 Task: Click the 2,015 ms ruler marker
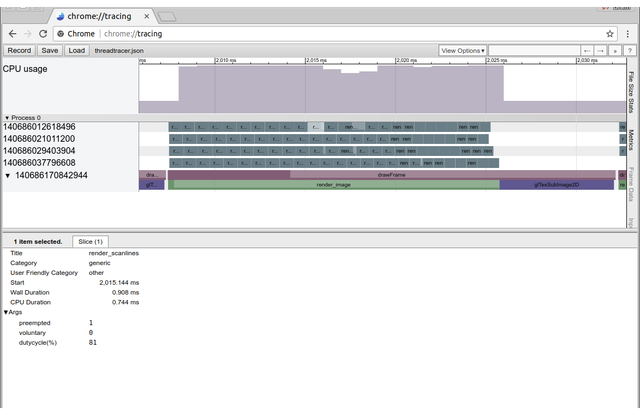[316, 60]
